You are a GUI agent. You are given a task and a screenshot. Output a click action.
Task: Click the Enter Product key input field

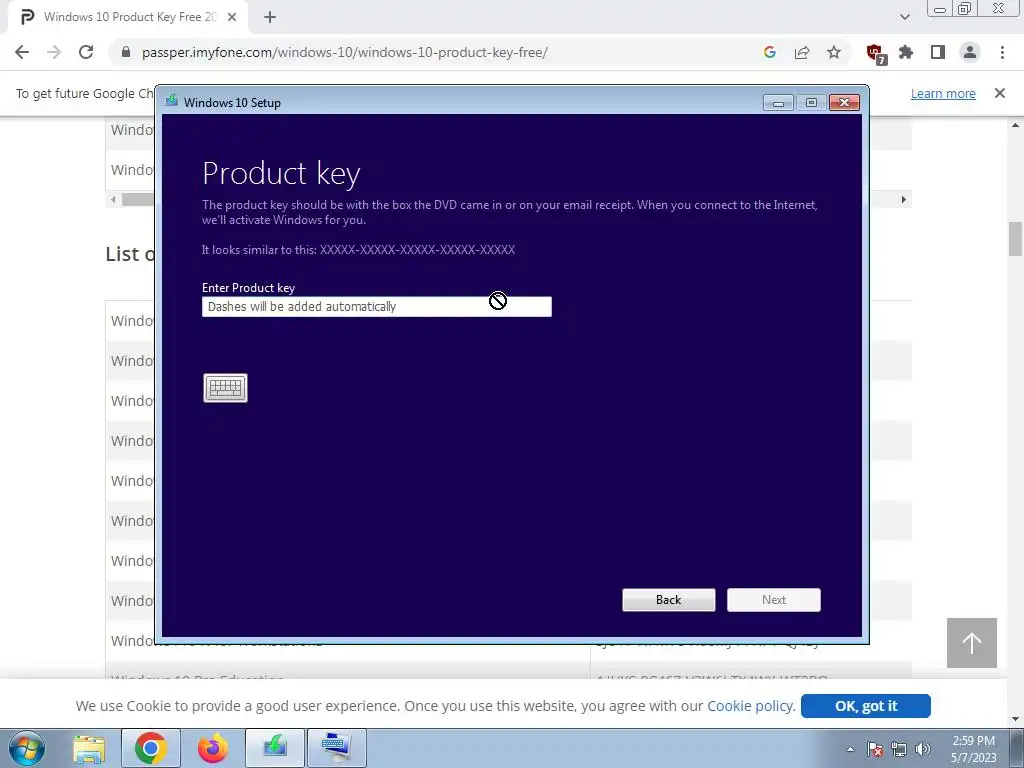coord(377,306)
